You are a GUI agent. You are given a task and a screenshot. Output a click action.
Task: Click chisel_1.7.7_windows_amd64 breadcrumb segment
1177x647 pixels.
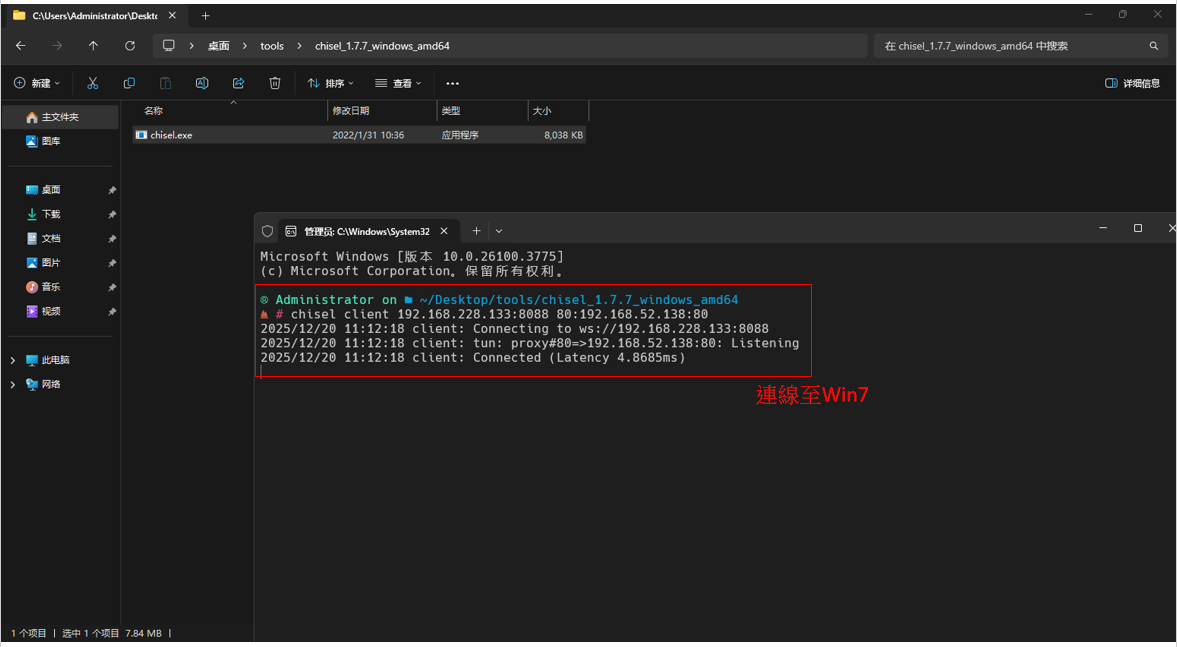tap(381, 46)
